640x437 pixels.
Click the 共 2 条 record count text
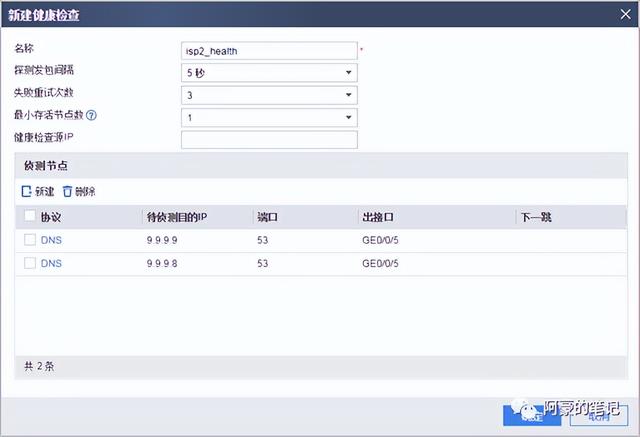[39, 366]
